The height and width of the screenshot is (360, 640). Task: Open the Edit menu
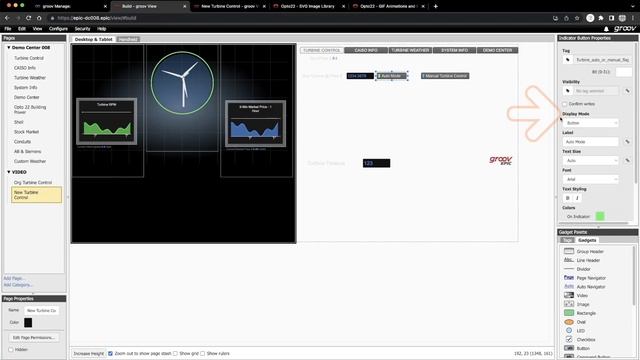[22, 29]
